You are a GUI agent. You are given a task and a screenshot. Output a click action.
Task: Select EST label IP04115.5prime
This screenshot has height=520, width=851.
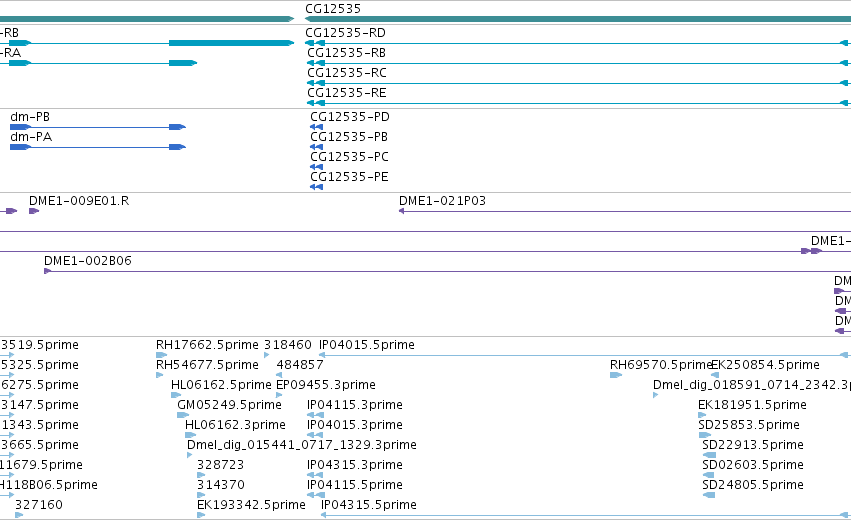pos(355,486)
